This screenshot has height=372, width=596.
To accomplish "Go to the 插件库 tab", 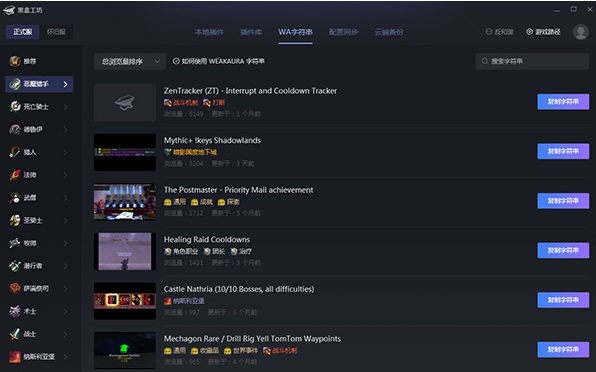I will [x=251, y=32].
